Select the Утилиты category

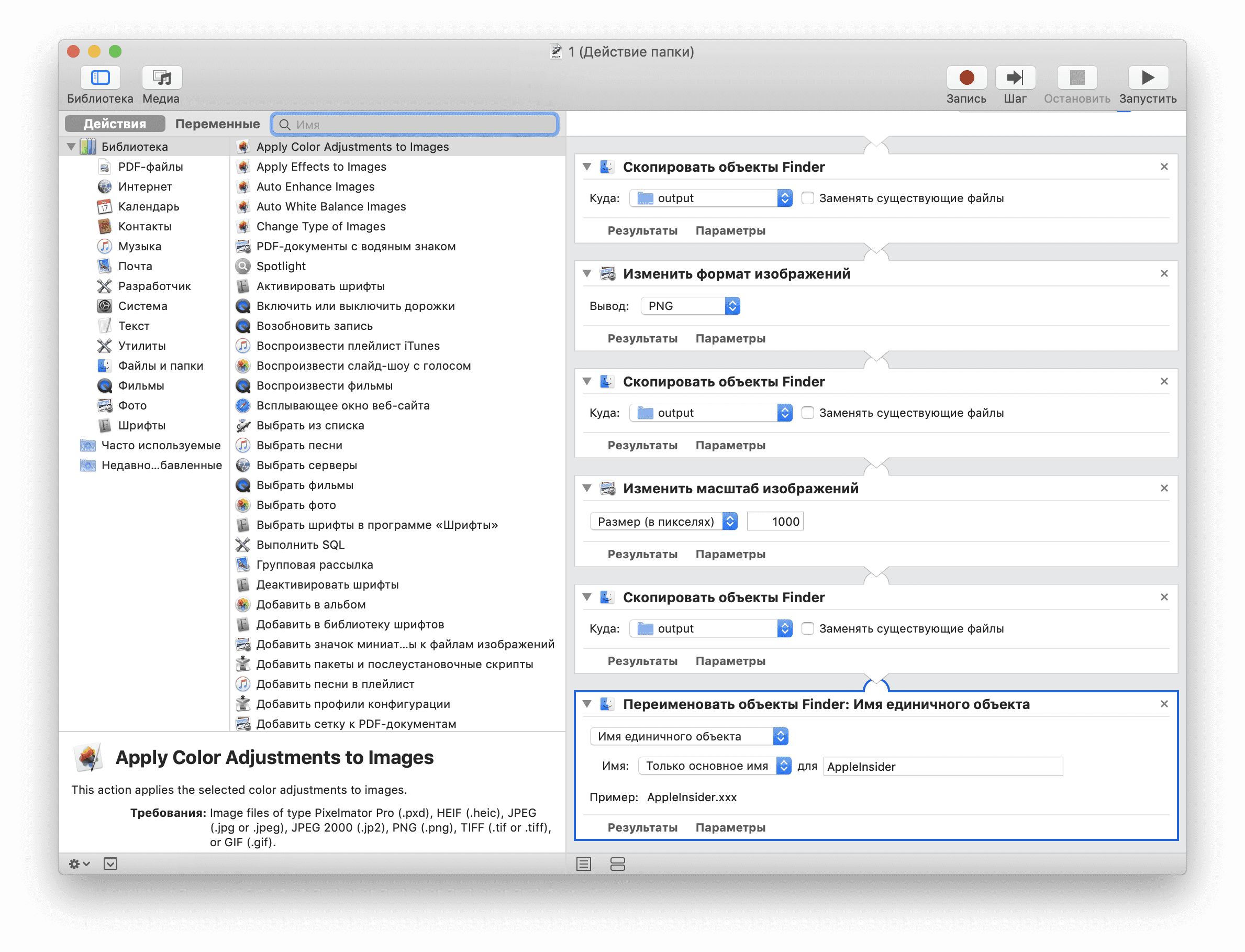pyautogui.click(x=131, y=345)
